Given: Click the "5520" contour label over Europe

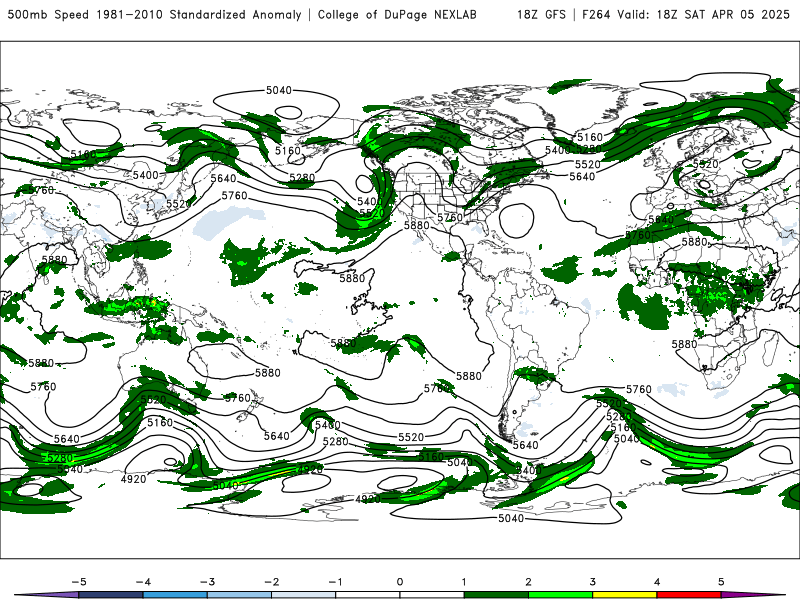Looking at the screenshot, I should (x=706, y=164).
